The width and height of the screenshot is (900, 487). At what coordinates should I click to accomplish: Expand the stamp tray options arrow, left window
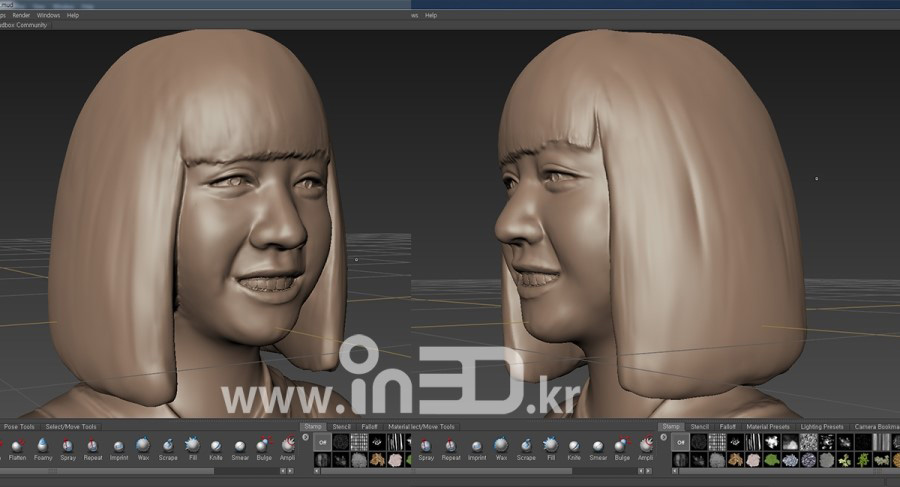[x=305, y=437]
